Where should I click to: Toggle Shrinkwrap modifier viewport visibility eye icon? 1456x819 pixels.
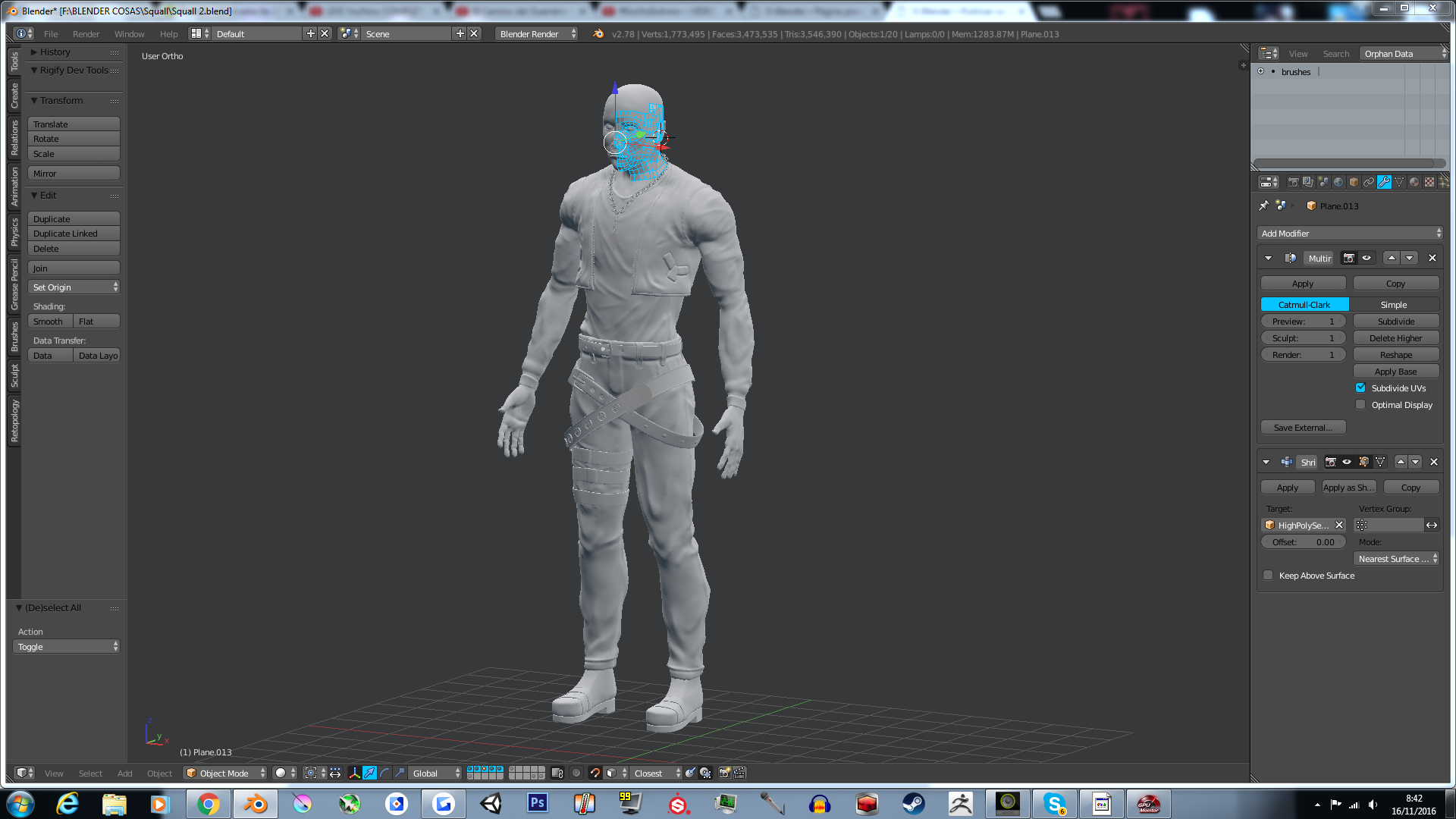coord(1347,462)
